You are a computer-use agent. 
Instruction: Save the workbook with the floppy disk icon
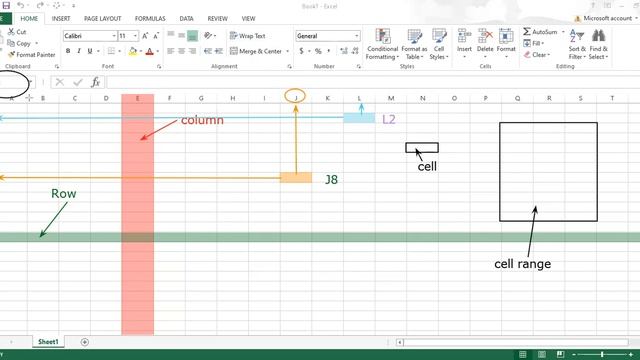pos(6,5)
